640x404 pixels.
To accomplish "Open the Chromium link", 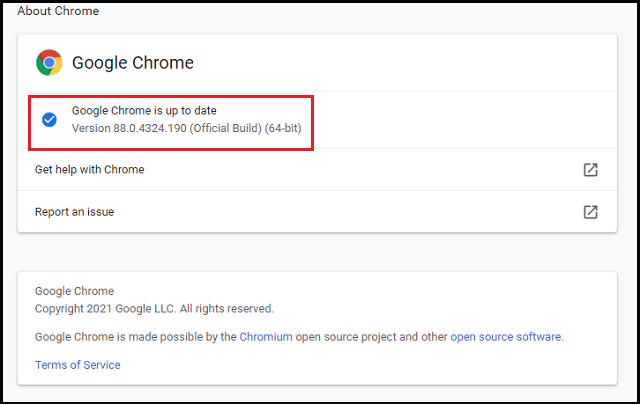I will coord(266,337).
